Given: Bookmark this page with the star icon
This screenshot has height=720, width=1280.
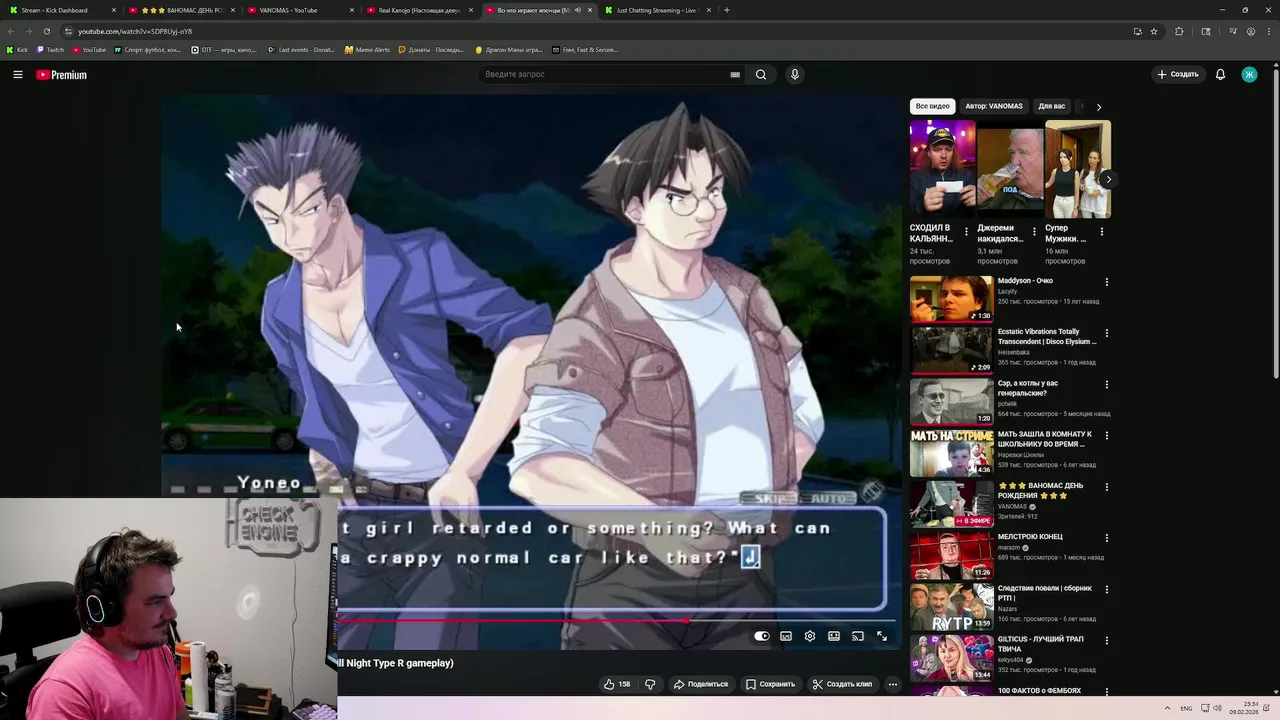Looking at the screenshot, I should (1154, 31).
